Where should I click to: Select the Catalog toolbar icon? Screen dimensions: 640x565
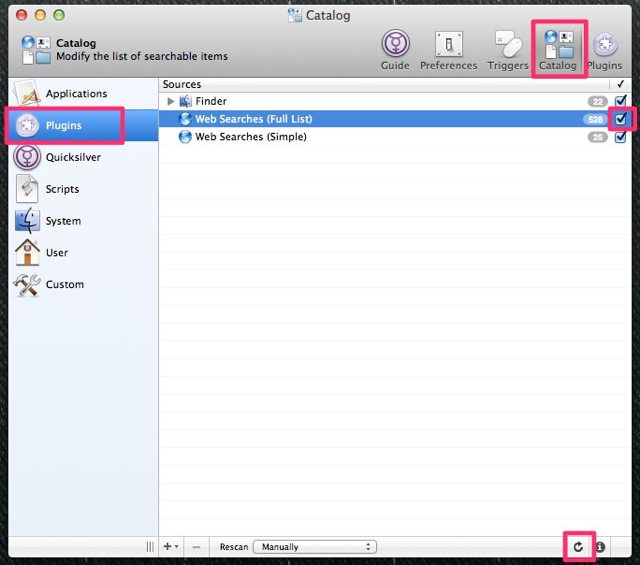(x=558, y=50)
